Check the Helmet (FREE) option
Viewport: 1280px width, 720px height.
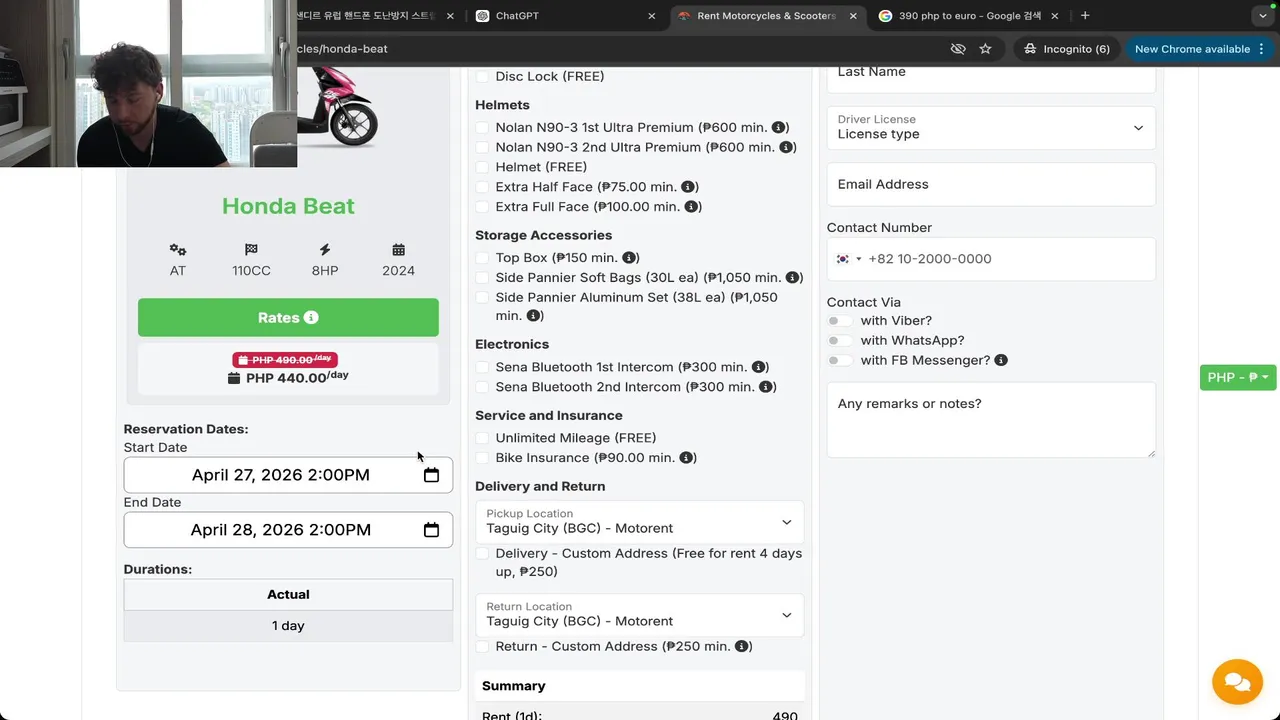click(482, 167)
